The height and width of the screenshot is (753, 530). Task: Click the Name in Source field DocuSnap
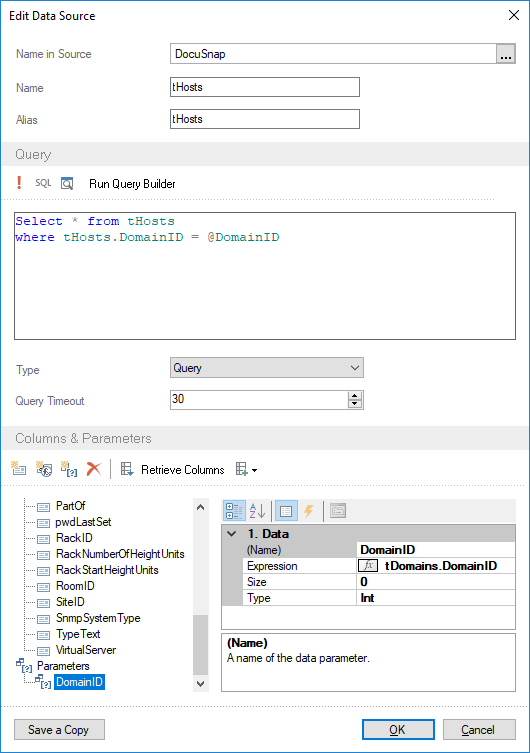333,54
